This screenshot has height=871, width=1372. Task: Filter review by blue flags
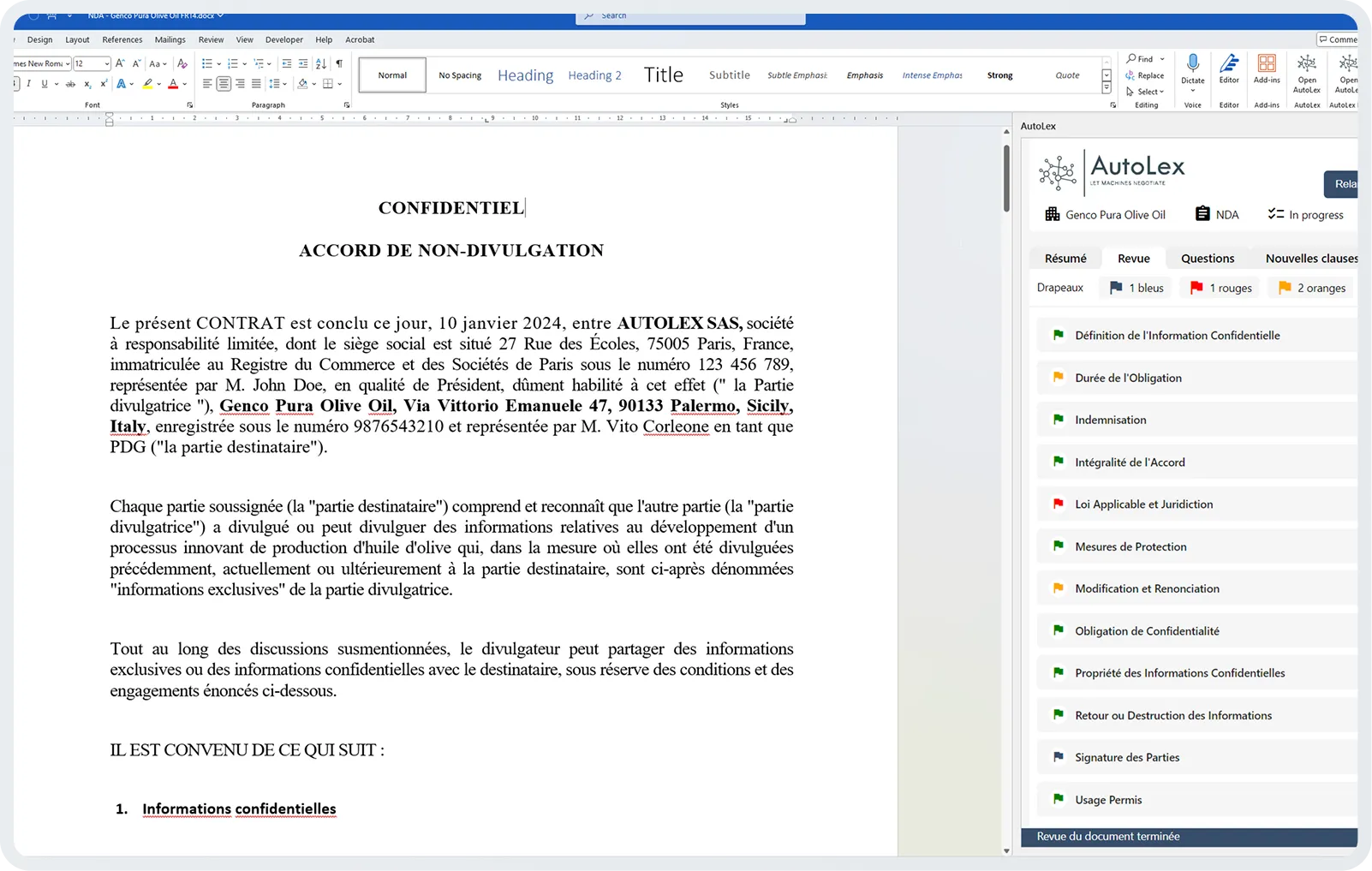coord(1137,288)
